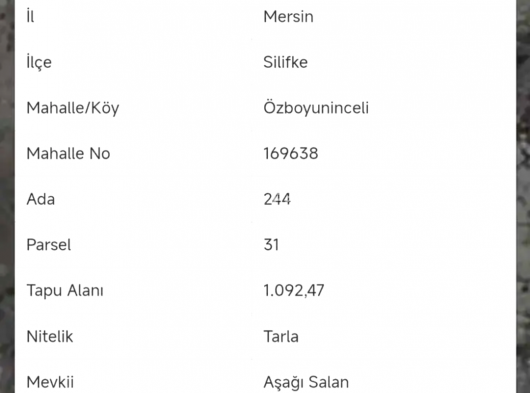The width and height of the screenshot is (530, 393).
Task: Select the Tapu Alanı label
Action: point(65,291)
